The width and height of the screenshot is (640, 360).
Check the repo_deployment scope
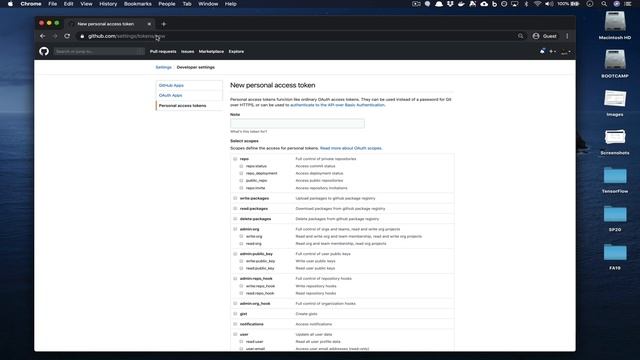pyautogui.click(x=241, y=173)
